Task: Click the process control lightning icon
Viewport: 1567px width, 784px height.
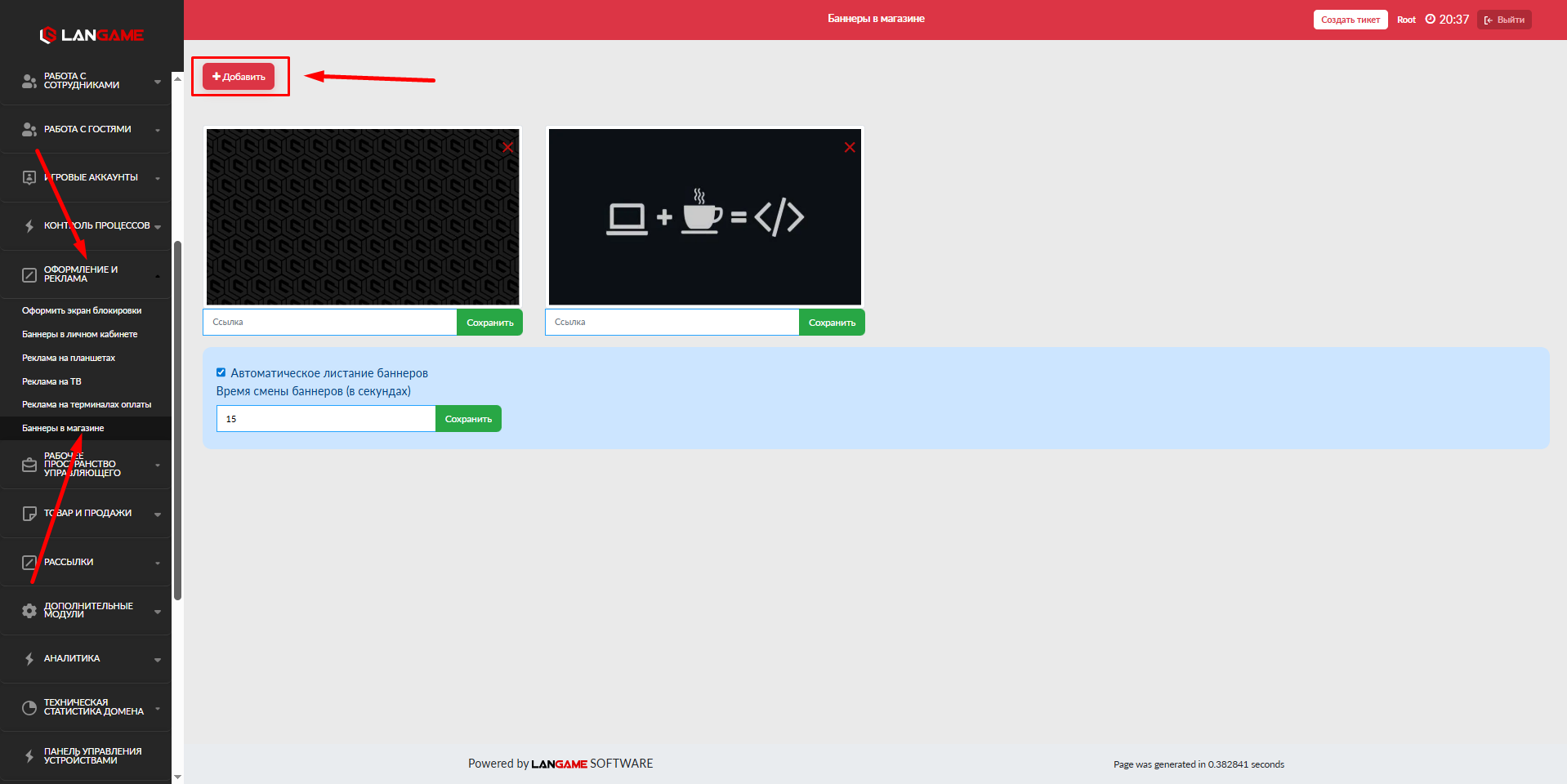Action: pos(29,225)
